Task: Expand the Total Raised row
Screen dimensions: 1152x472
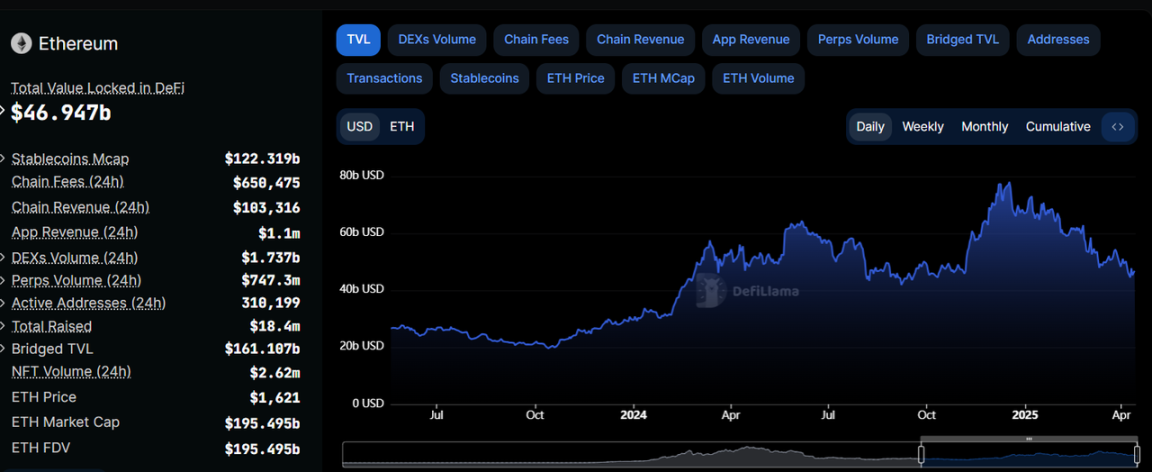Action: pos(5,326)
